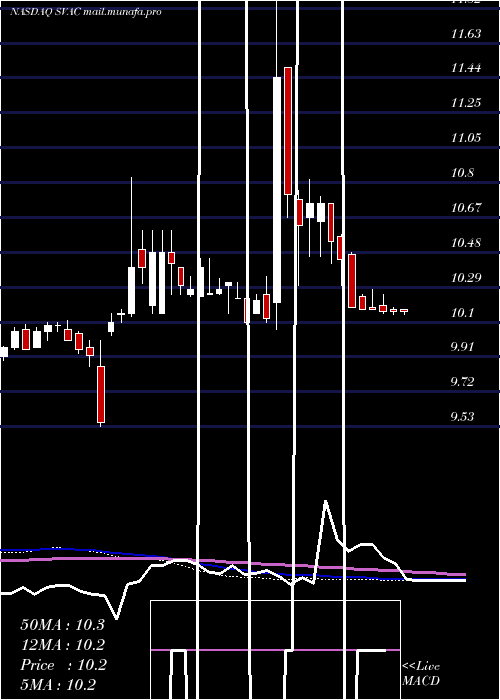Click the 10.48 price axis label
The height and width of the screenshot is (700, 500).
[466, 243]
